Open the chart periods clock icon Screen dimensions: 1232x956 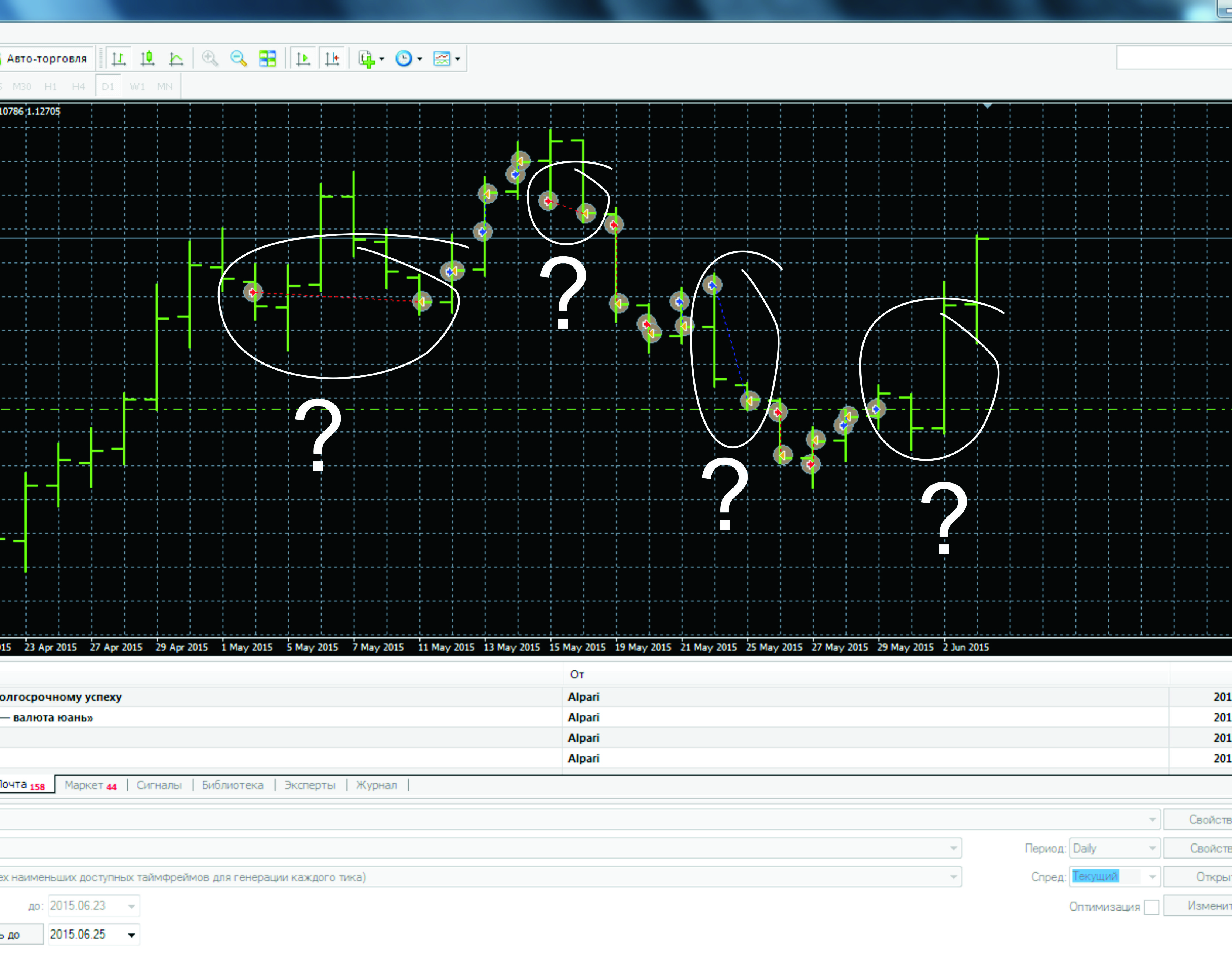tap(404, 59)
